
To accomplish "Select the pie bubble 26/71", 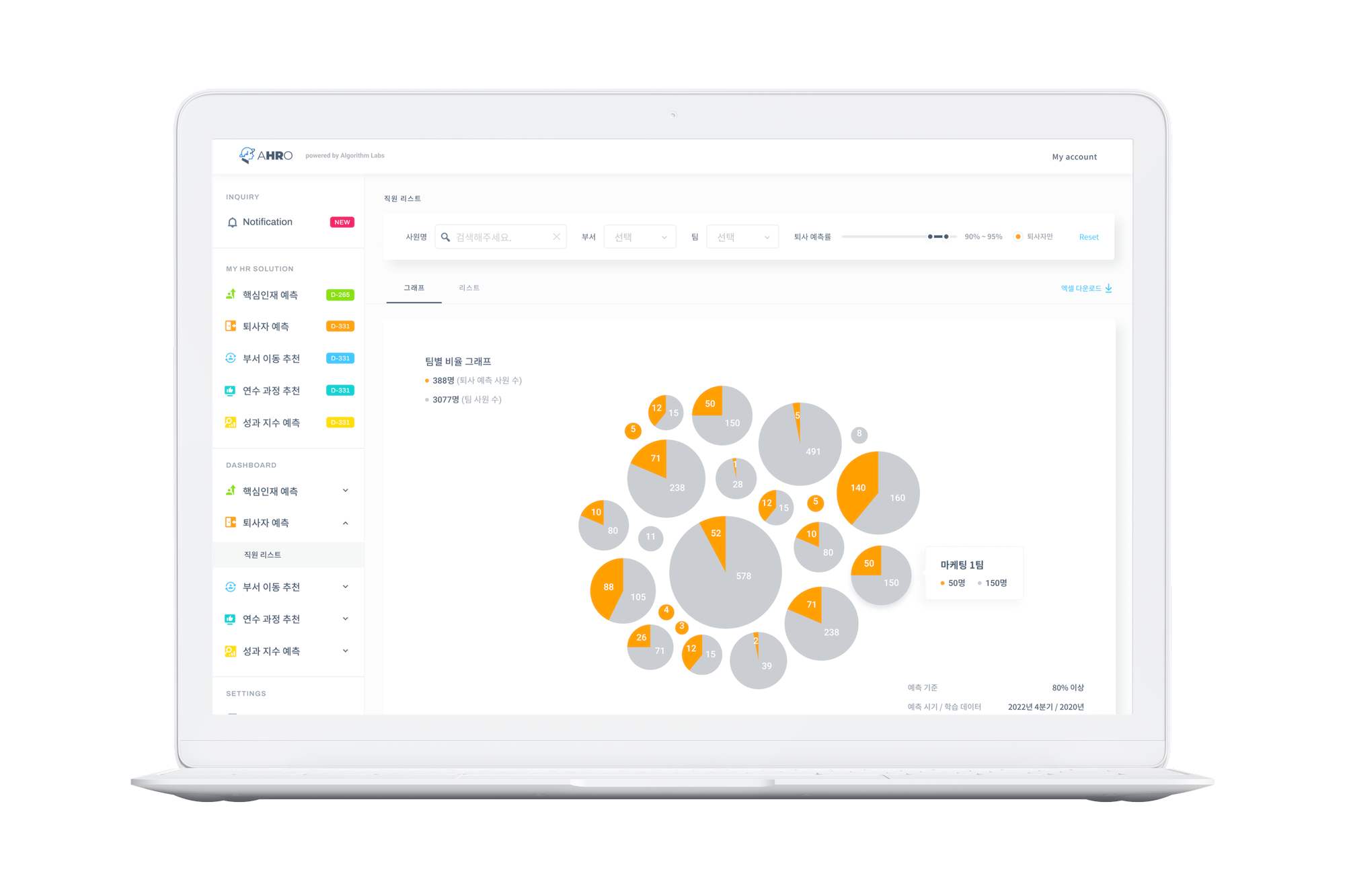I will click(x=650, y=647).
